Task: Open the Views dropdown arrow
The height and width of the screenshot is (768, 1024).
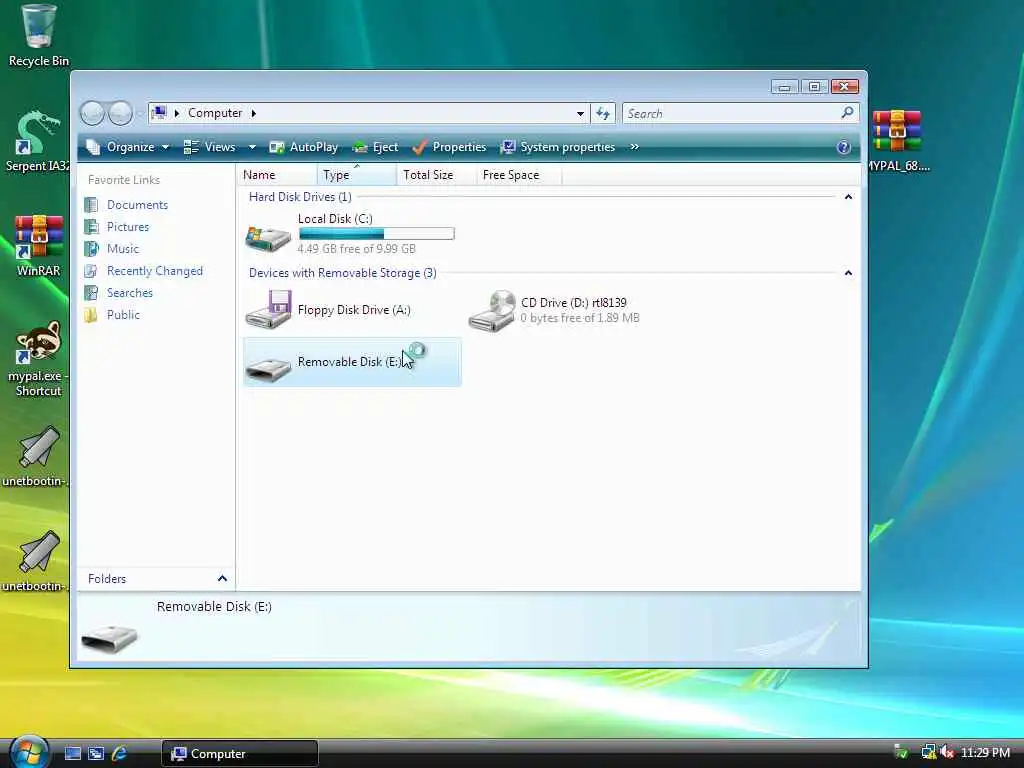Action: [x=252, y=148]
